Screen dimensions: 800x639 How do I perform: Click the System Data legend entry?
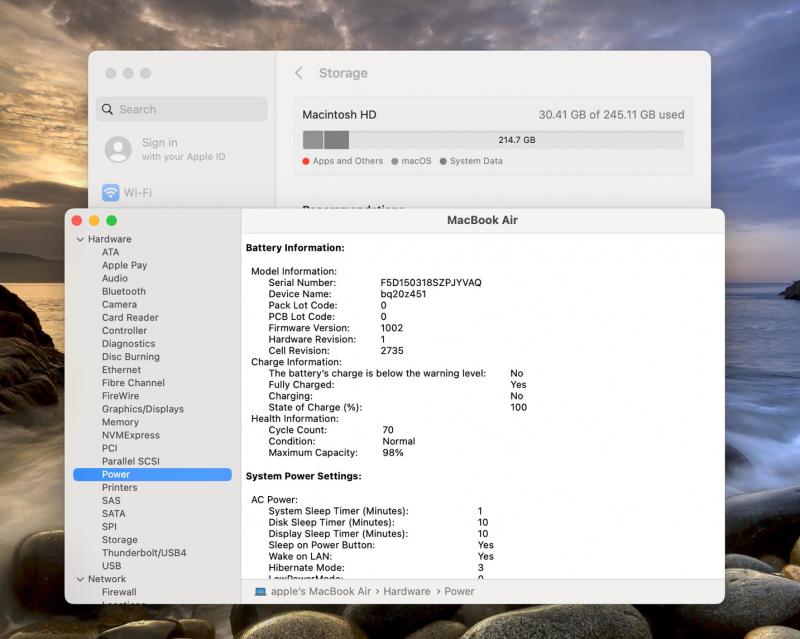pyautogui.click(x=471, y=161)
